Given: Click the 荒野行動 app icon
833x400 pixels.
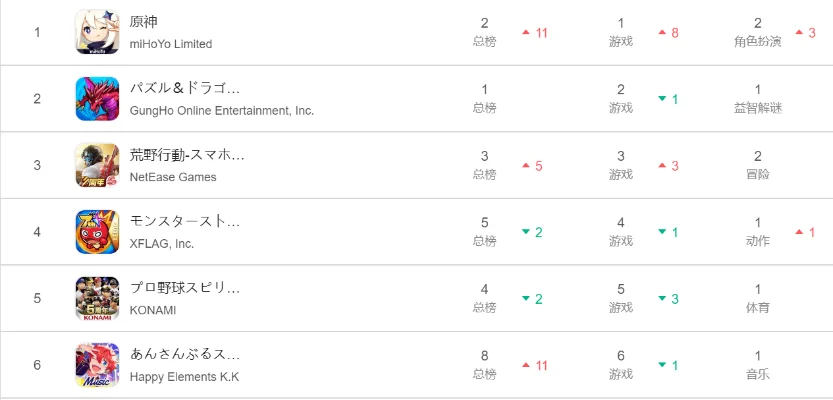Looking at the screenshot, I should (97, 165).
